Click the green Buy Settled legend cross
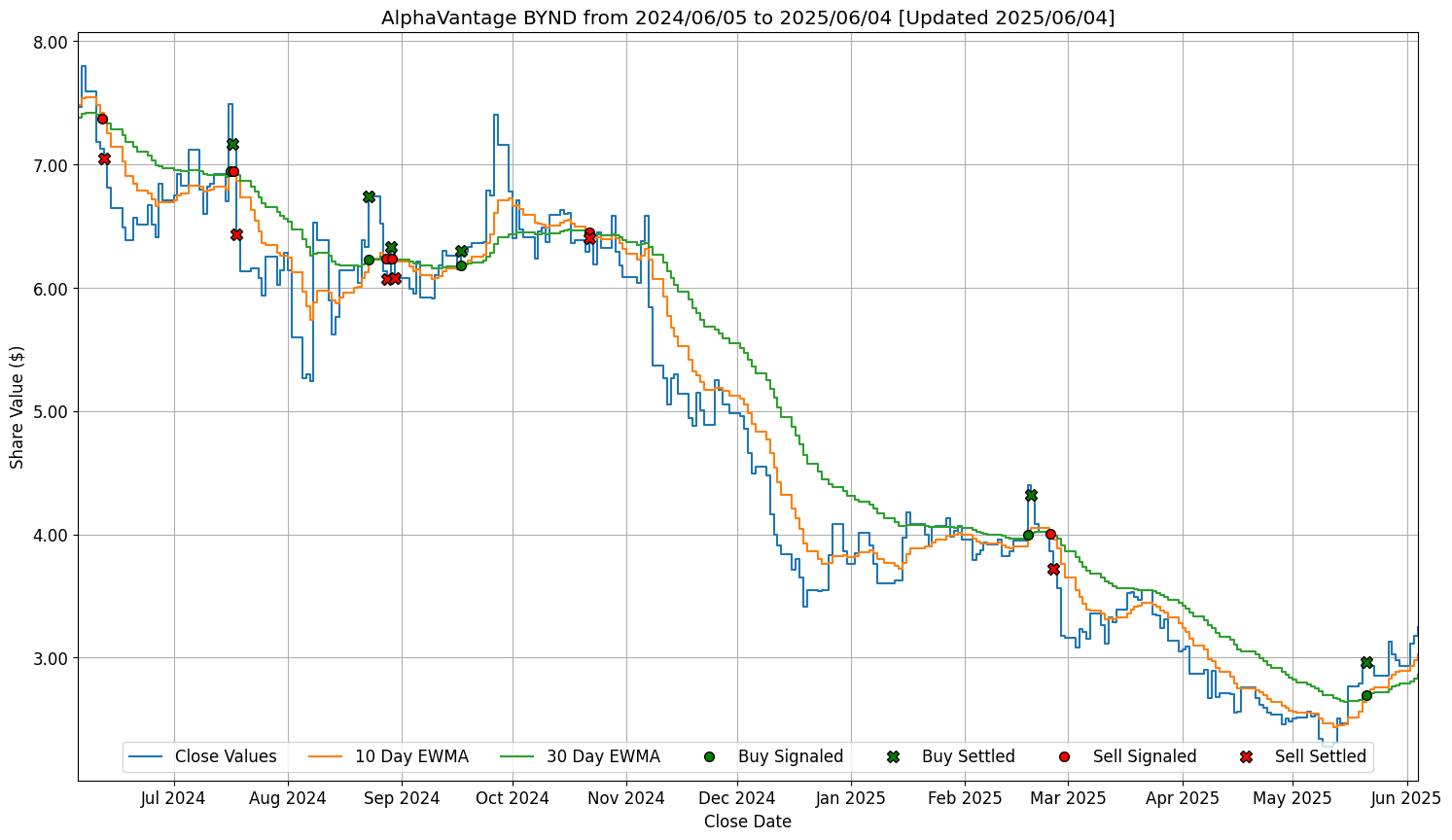The width and height of the screenshot is (1452, 840). click(893, 756)
